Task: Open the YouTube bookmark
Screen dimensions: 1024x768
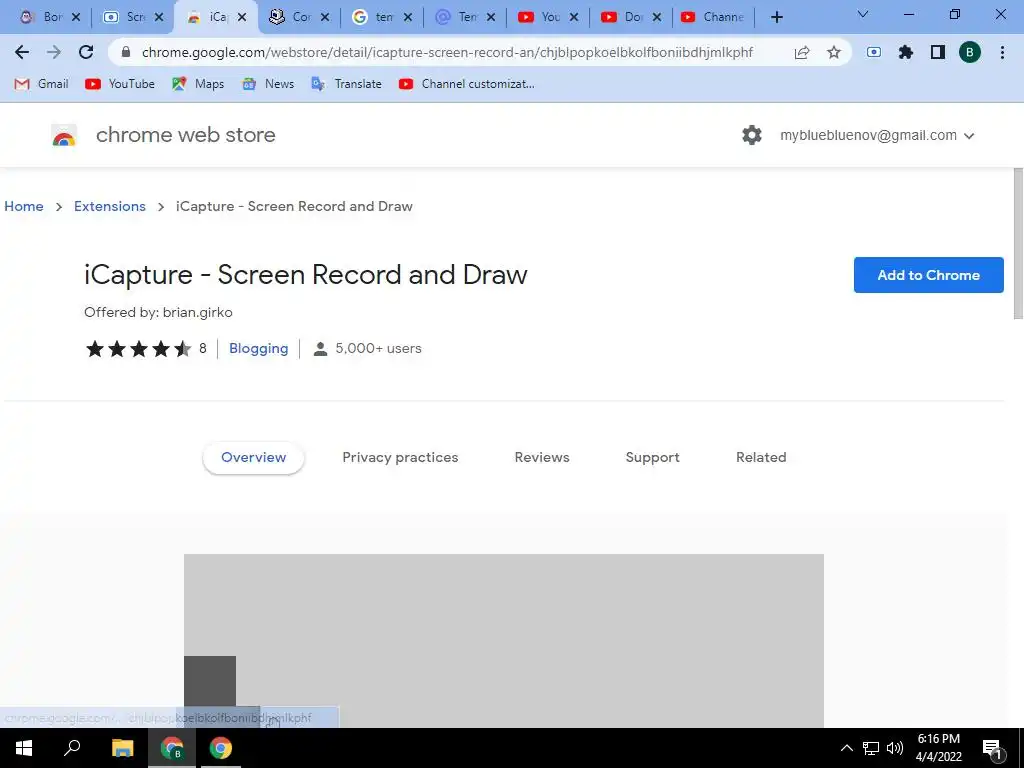Action: point(120,84)
